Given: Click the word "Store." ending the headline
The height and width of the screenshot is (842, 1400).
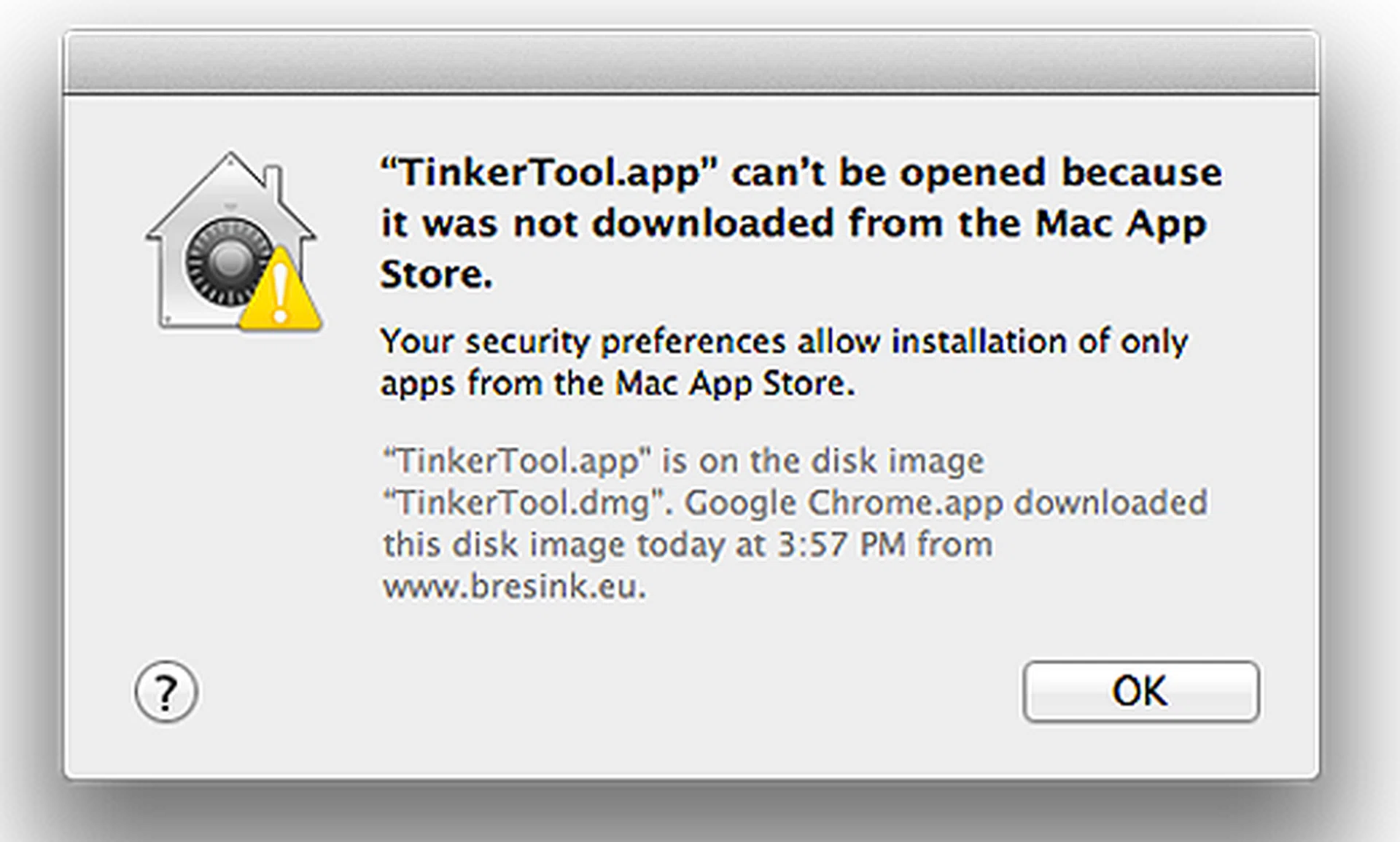Looking at the screenshot, I should coord(436,275).
